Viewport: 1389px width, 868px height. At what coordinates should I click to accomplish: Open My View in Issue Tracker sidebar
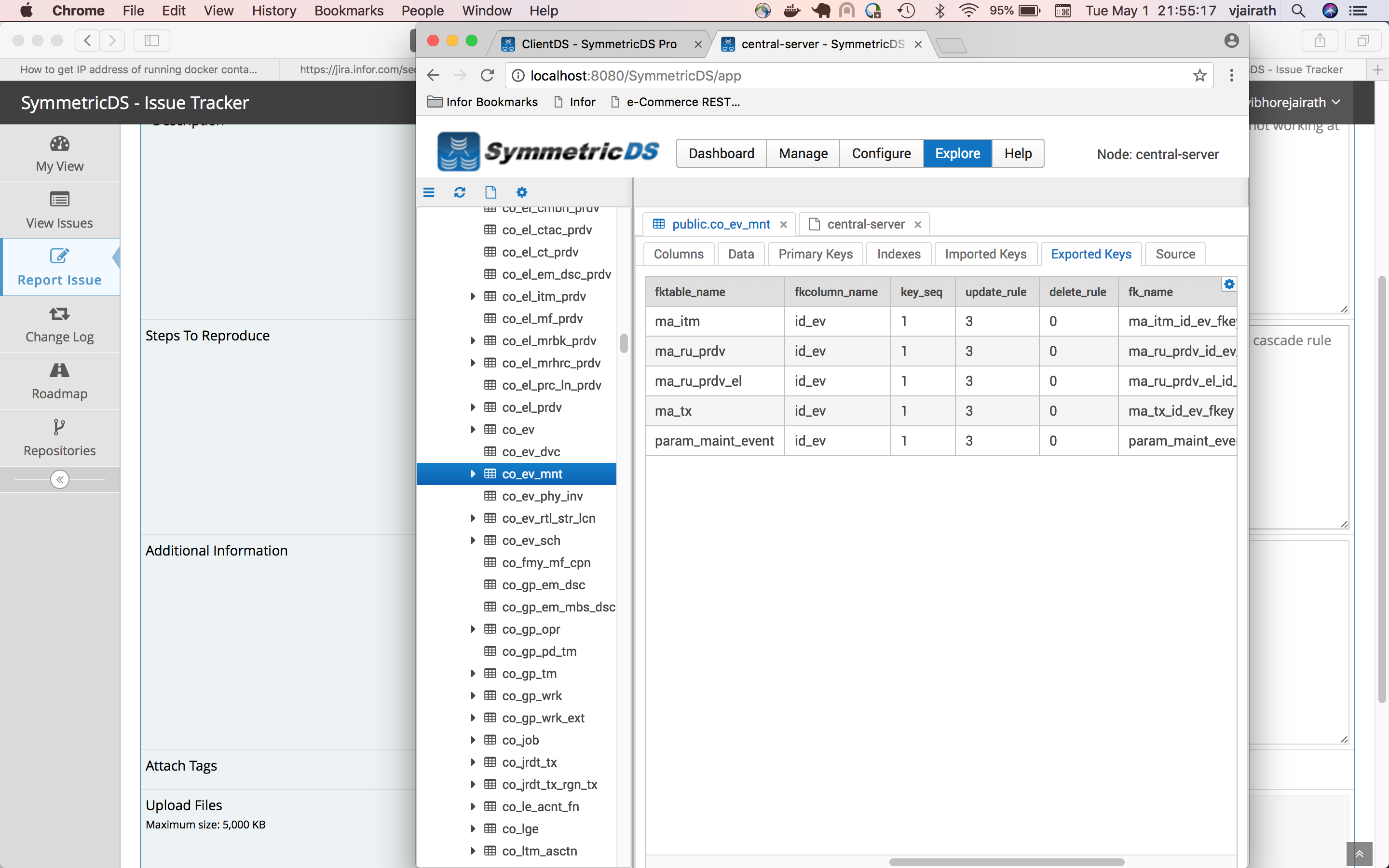(60, 154)
